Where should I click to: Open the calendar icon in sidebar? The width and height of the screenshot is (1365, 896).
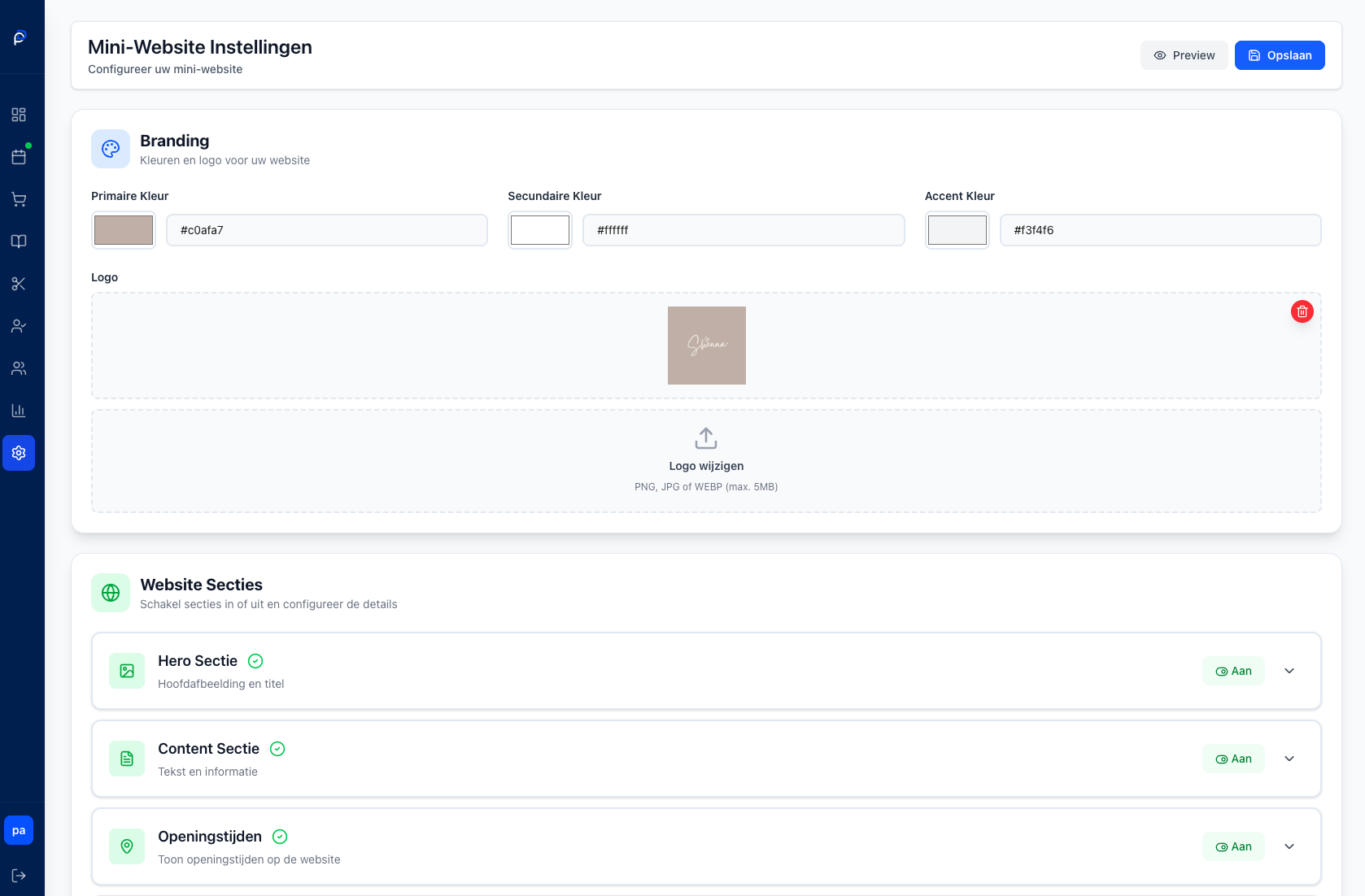coord(19,157)
